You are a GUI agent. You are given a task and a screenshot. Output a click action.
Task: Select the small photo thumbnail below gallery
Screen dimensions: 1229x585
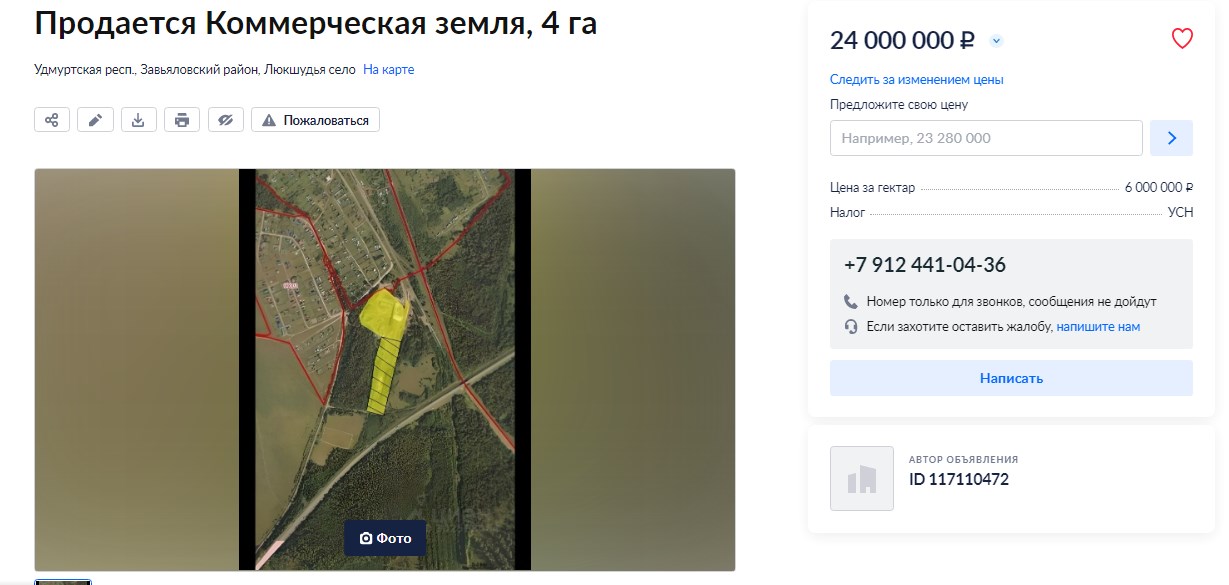pyautogui.click(x=63, y=582)
